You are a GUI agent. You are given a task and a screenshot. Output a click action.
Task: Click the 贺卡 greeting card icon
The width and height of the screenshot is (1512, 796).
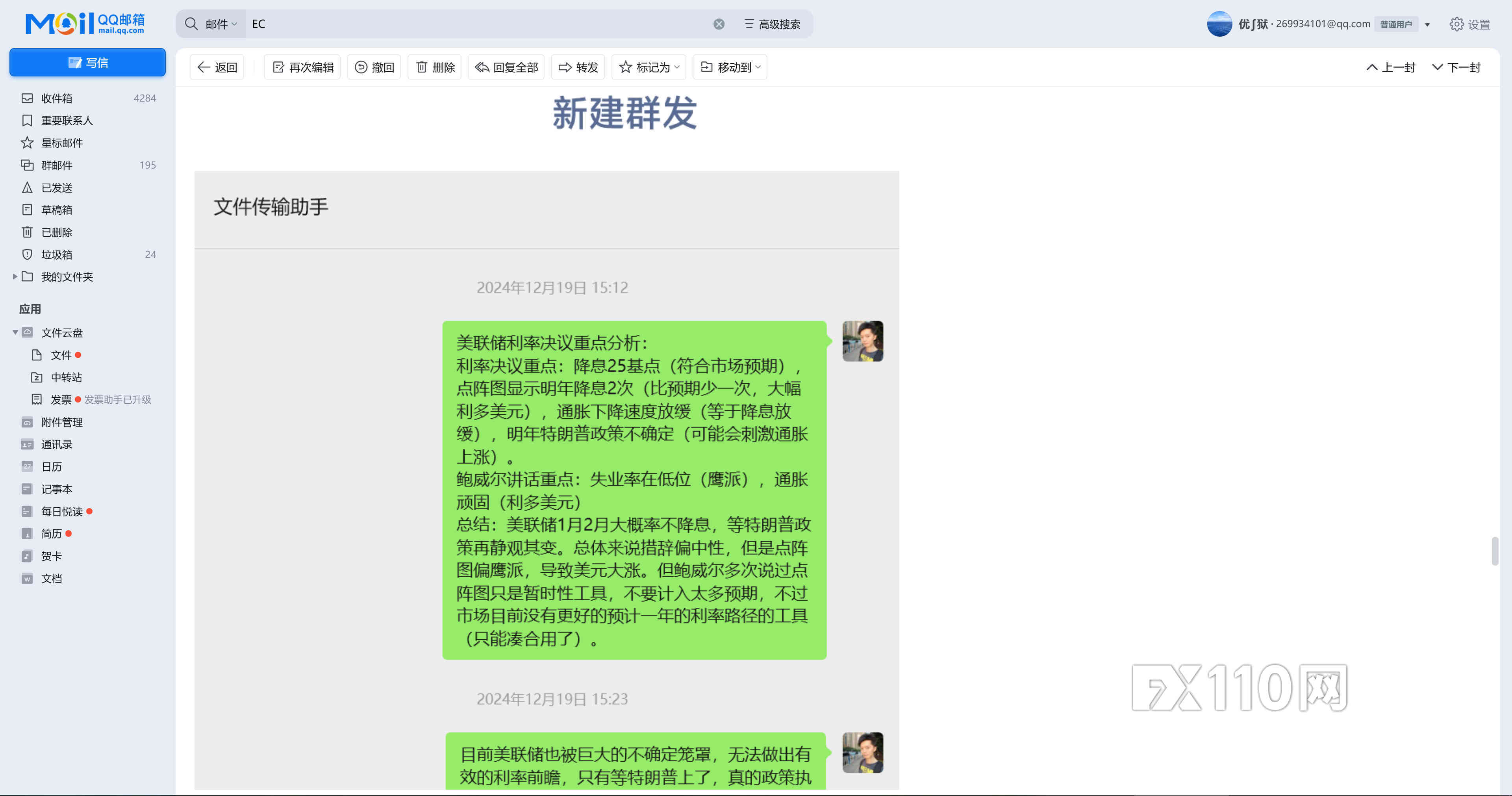point(27,556)
